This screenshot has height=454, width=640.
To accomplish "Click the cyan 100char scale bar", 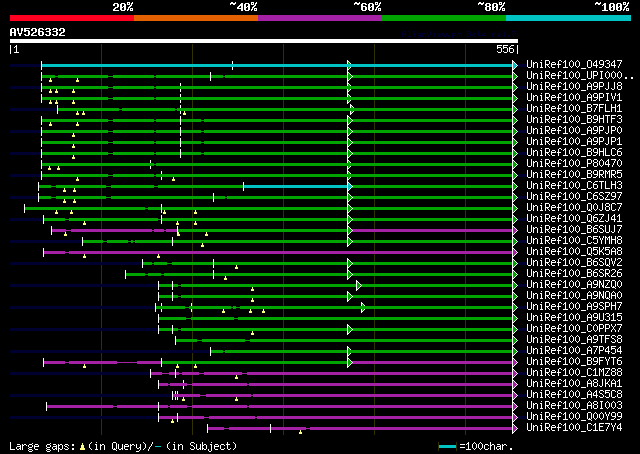I will coord(447,447).
